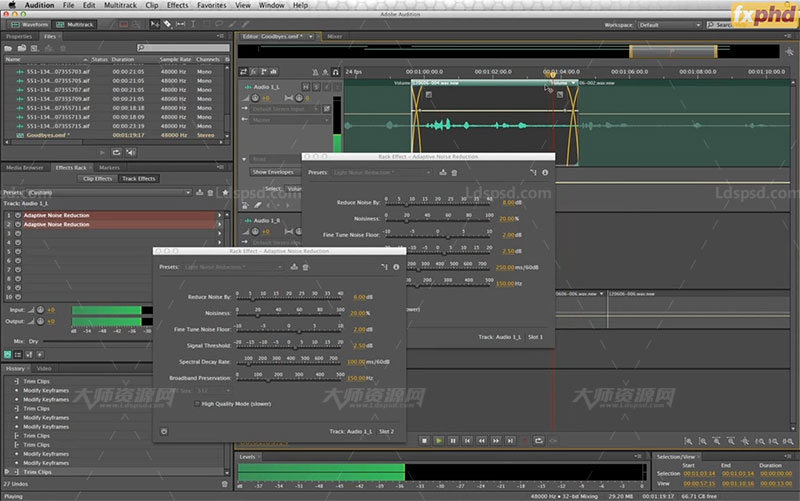
Task: Switch to Waveform view
Action: (x=29, y=24)
